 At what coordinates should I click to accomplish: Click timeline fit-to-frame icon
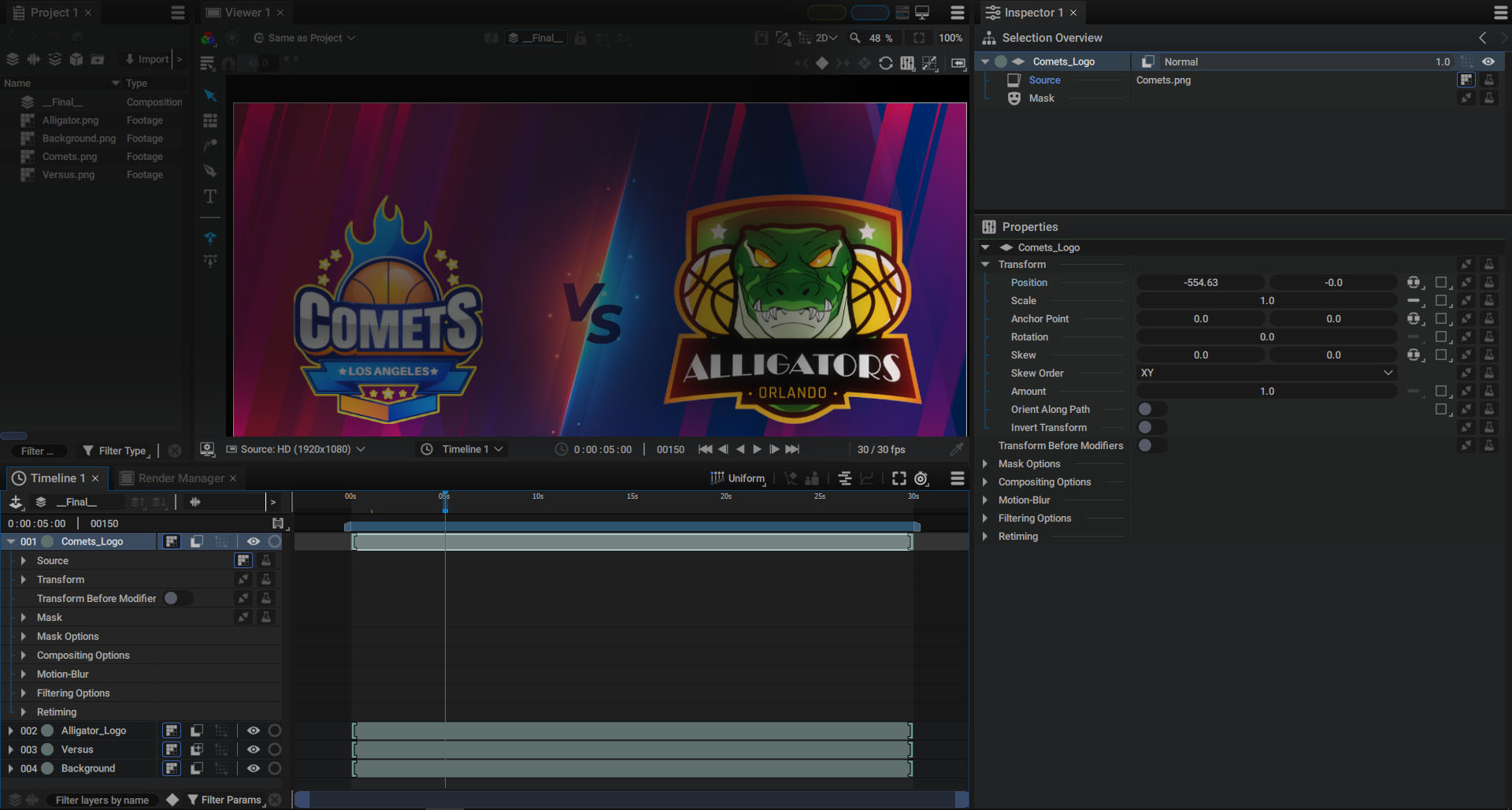pos(899,478)
